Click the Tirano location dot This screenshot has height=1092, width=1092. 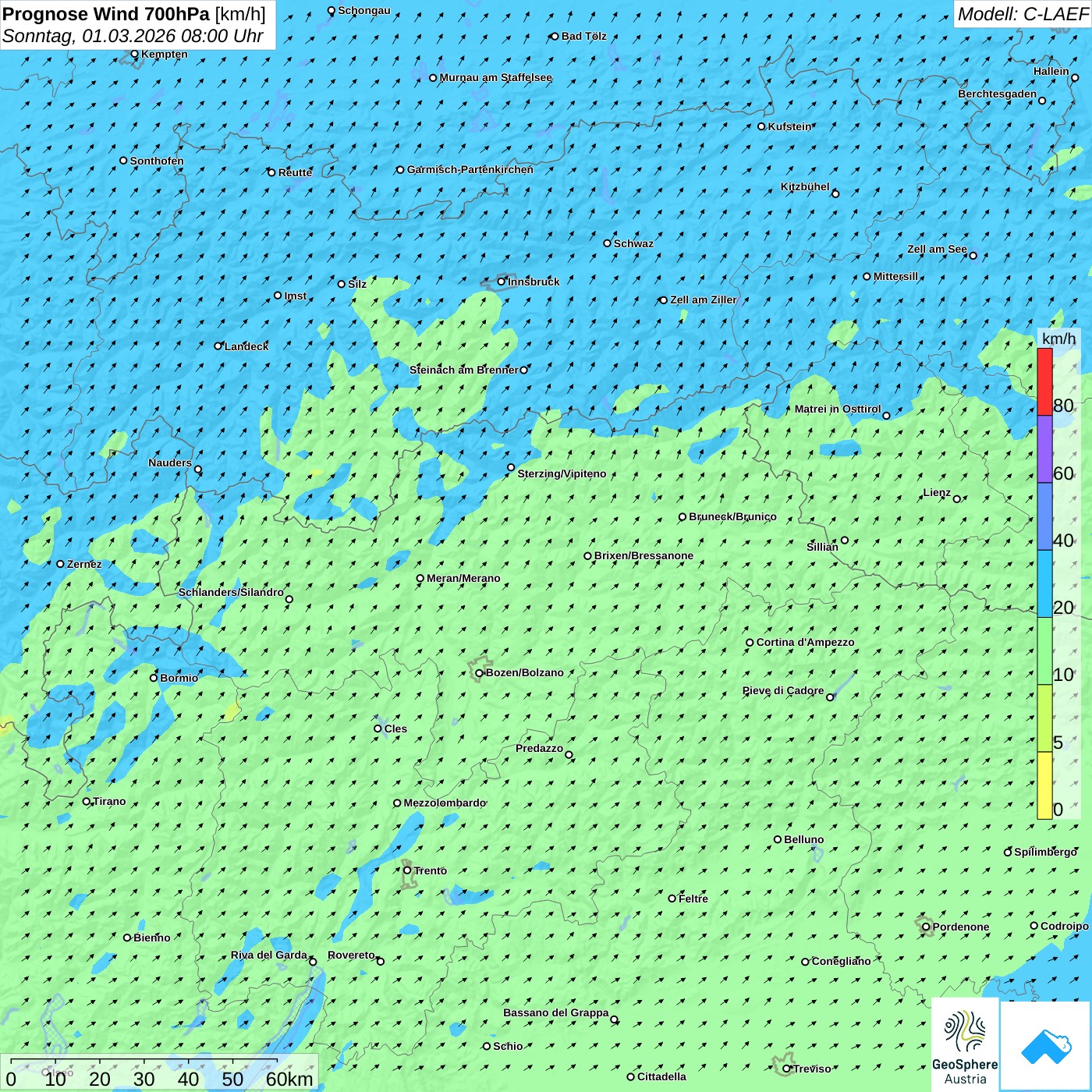[87, 801]
